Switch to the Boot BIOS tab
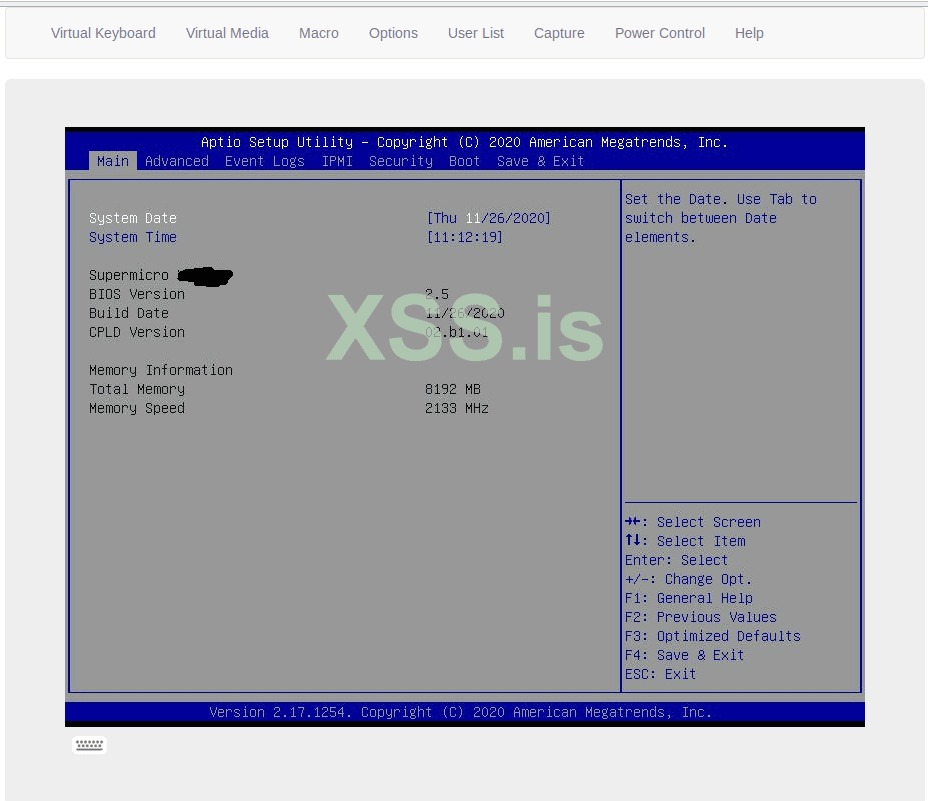928x801 pixels. [x=465, y=161]
